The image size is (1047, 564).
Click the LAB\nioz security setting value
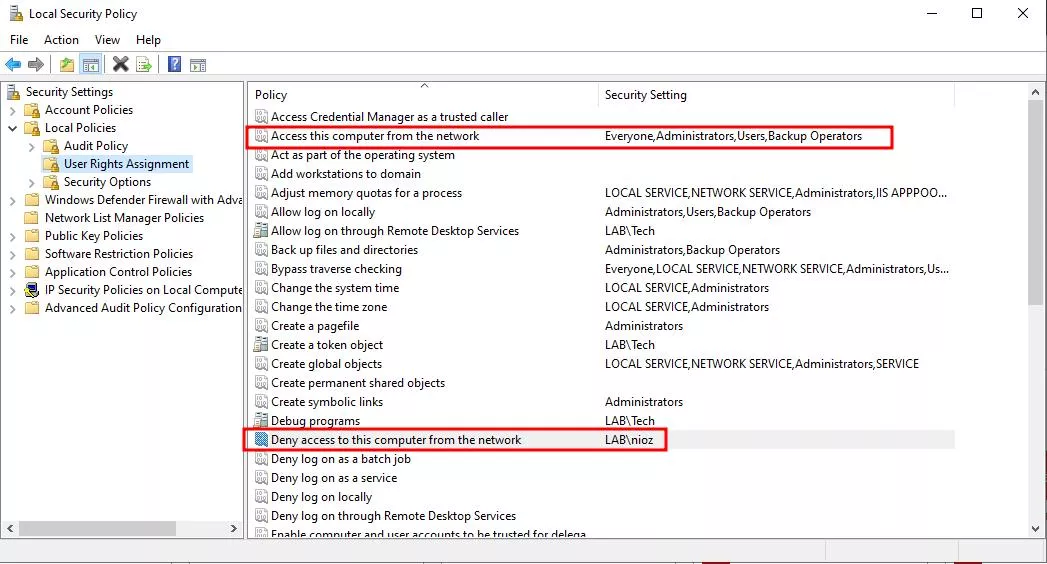[x=629, y=440]
